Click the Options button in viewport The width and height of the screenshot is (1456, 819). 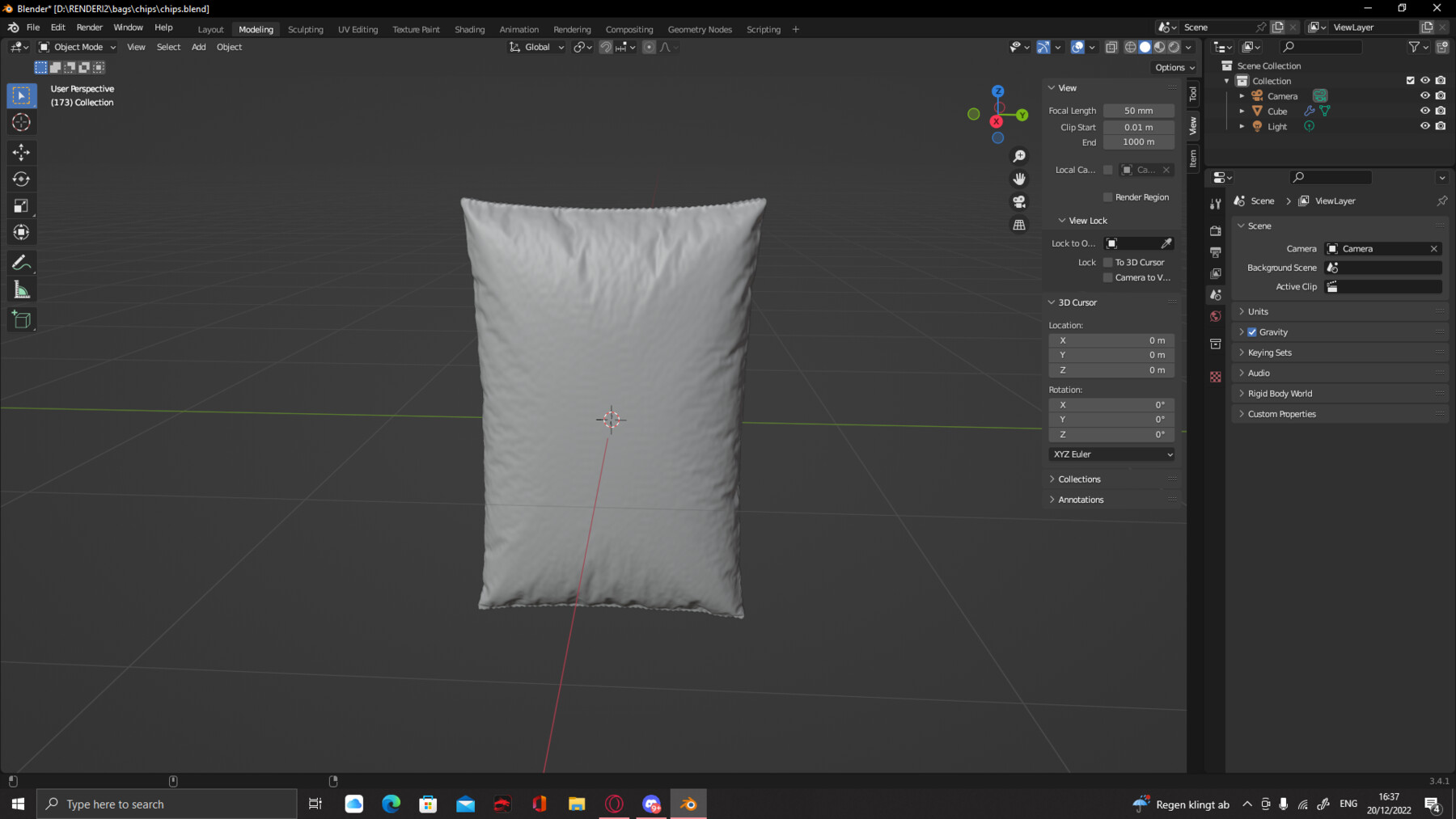point(1175,67)
